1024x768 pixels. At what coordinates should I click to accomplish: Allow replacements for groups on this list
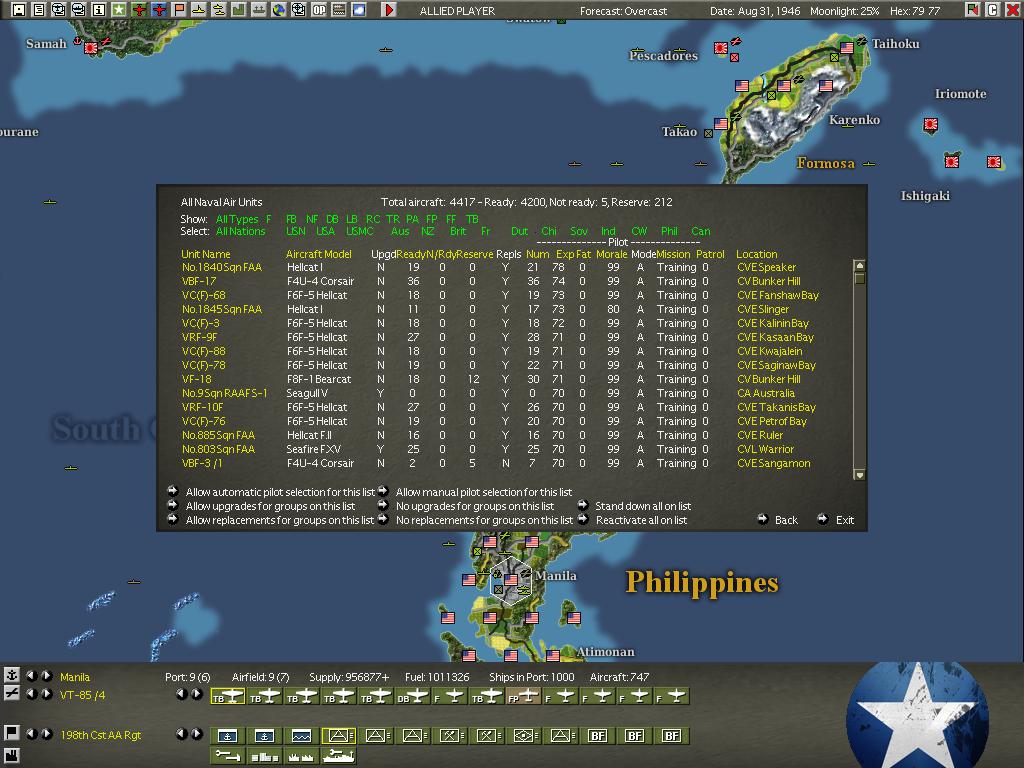tap(173, 519)
